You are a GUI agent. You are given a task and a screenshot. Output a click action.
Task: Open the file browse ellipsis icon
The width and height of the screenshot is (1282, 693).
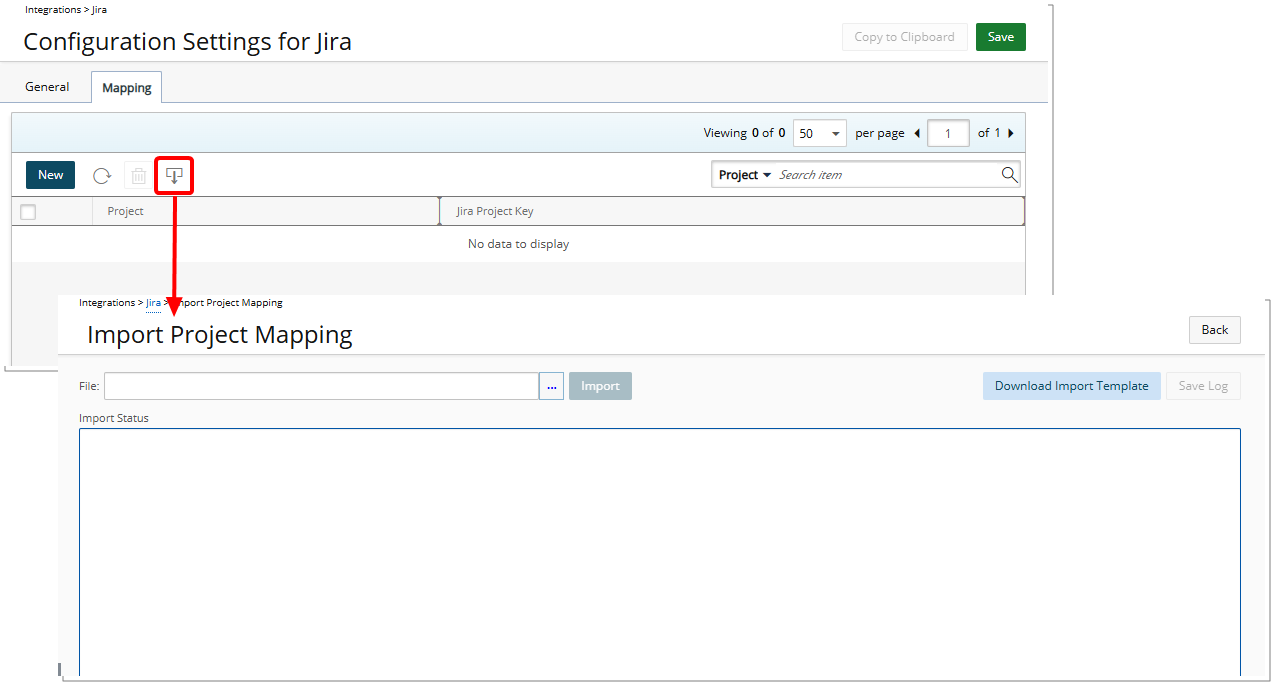pos(551,385)
